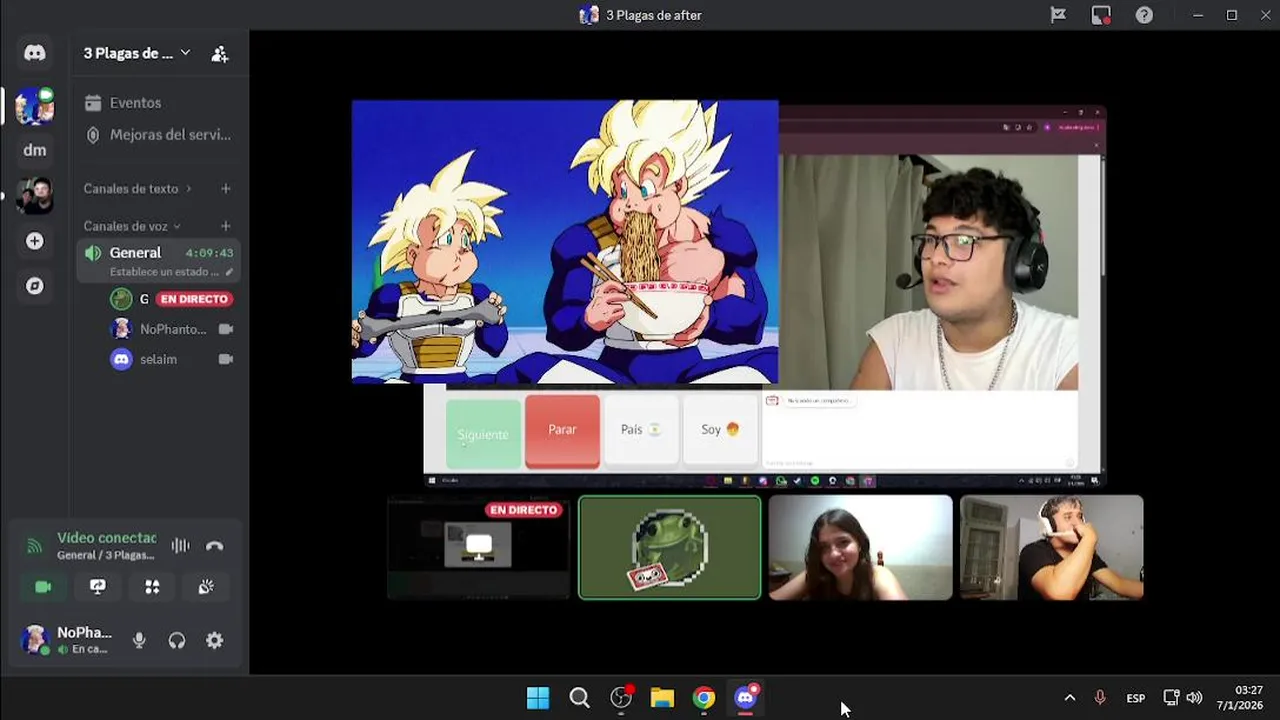Open Discord direct messages home icon
Image resolution: width=1280 pixels, height=720 pixels.
[x=35, y=53]
